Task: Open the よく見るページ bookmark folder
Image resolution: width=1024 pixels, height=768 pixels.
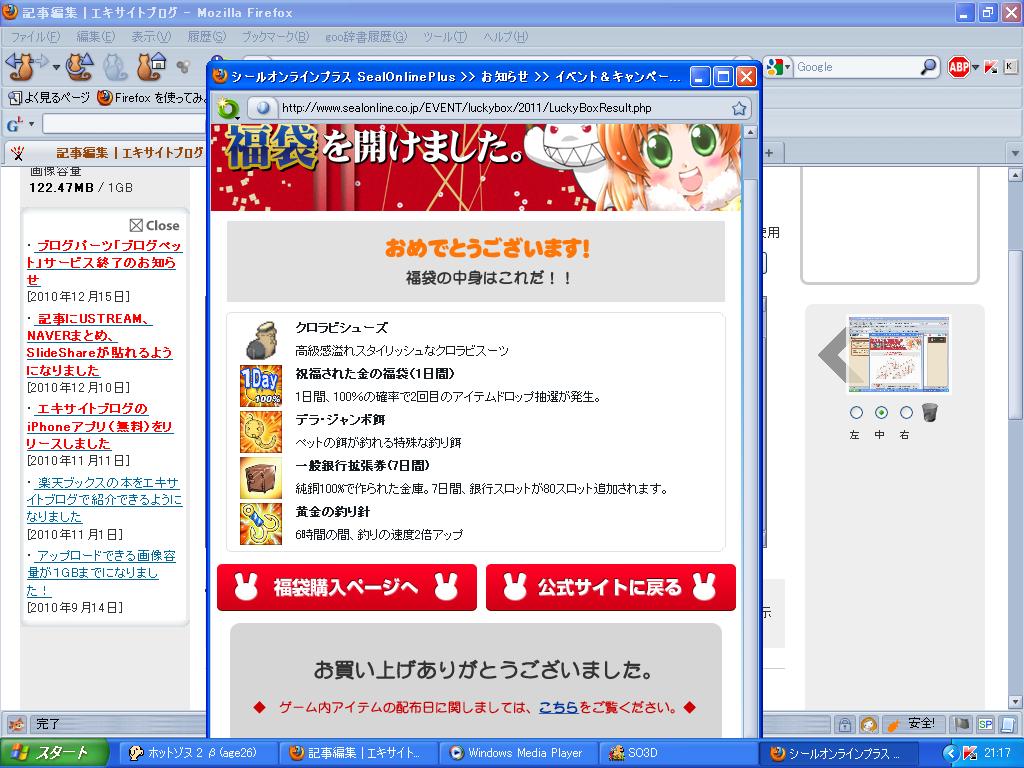Action: pyautogui.click(x=50, y=98)
